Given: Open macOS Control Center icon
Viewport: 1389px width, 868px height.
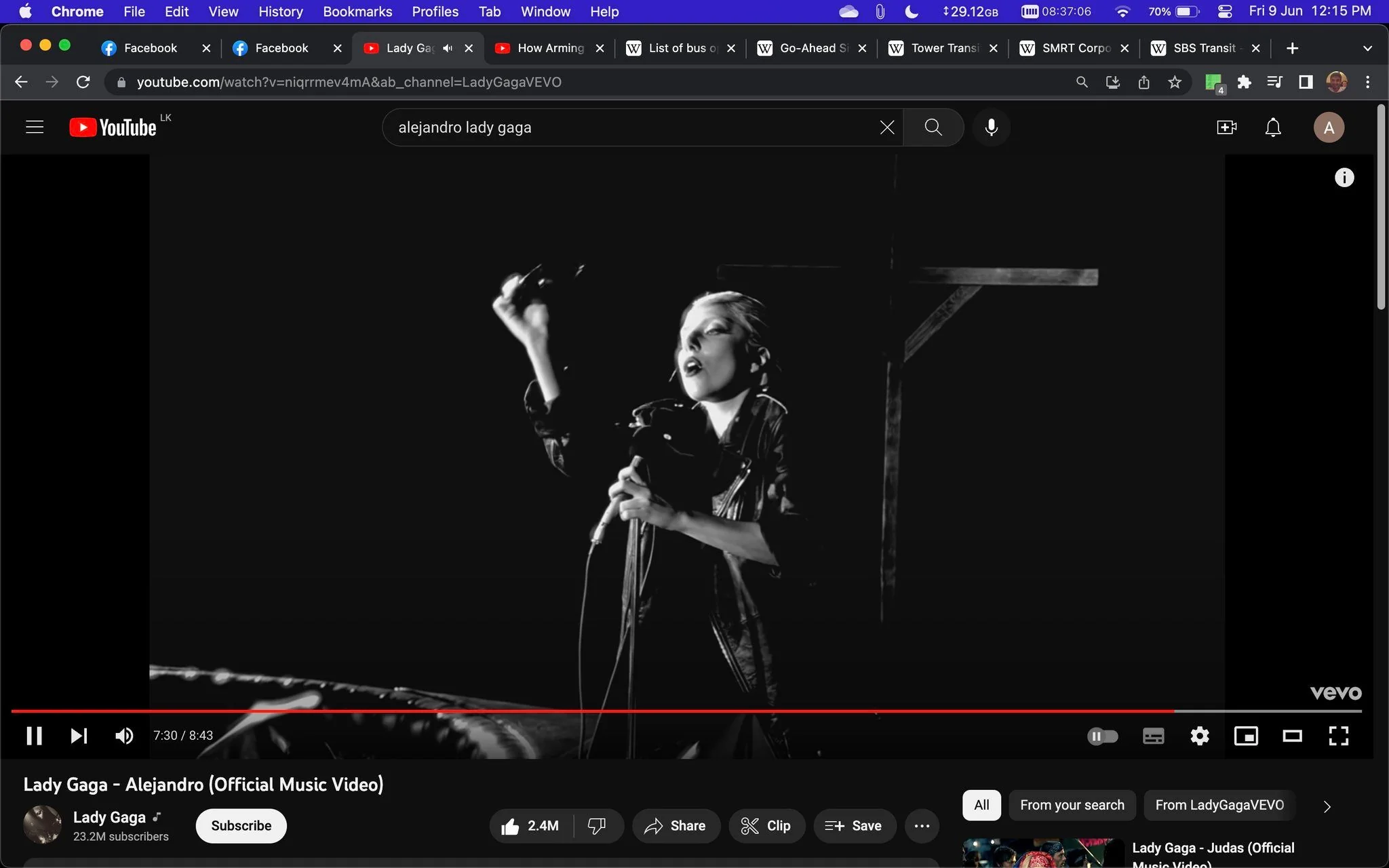Looking at the screenshot, I should pyautogui.click(x=1225, y=12).
